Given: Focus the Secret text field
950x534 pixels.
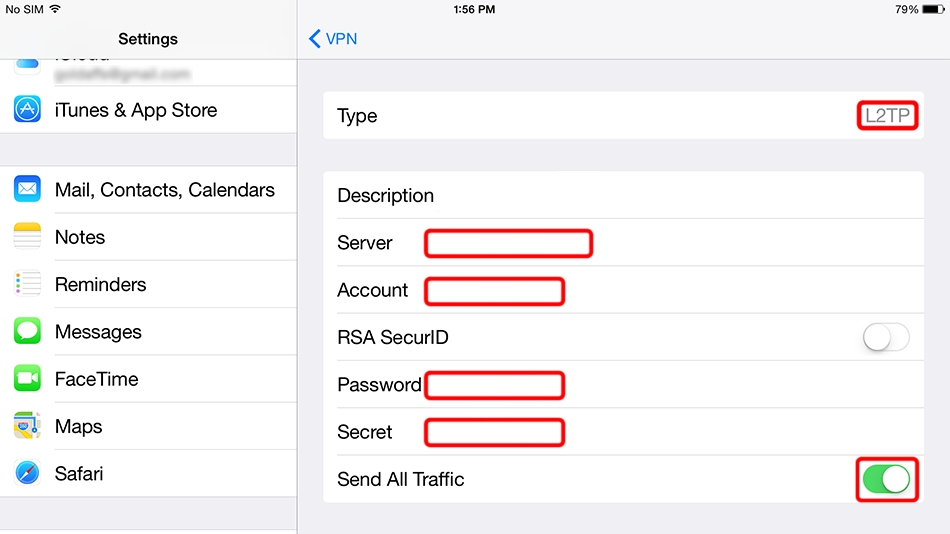Looking at the screenshot, I should [494, 433].
